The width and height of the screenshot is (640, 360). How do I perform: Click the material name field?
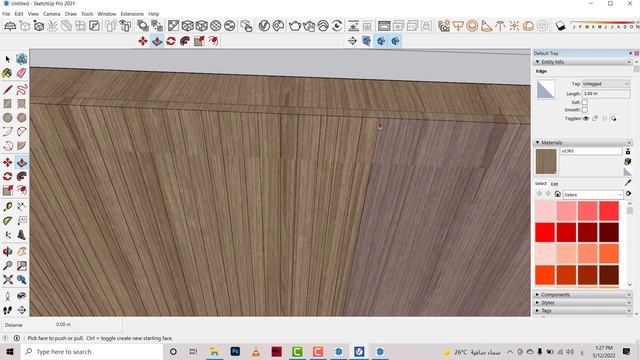(591, 151)
